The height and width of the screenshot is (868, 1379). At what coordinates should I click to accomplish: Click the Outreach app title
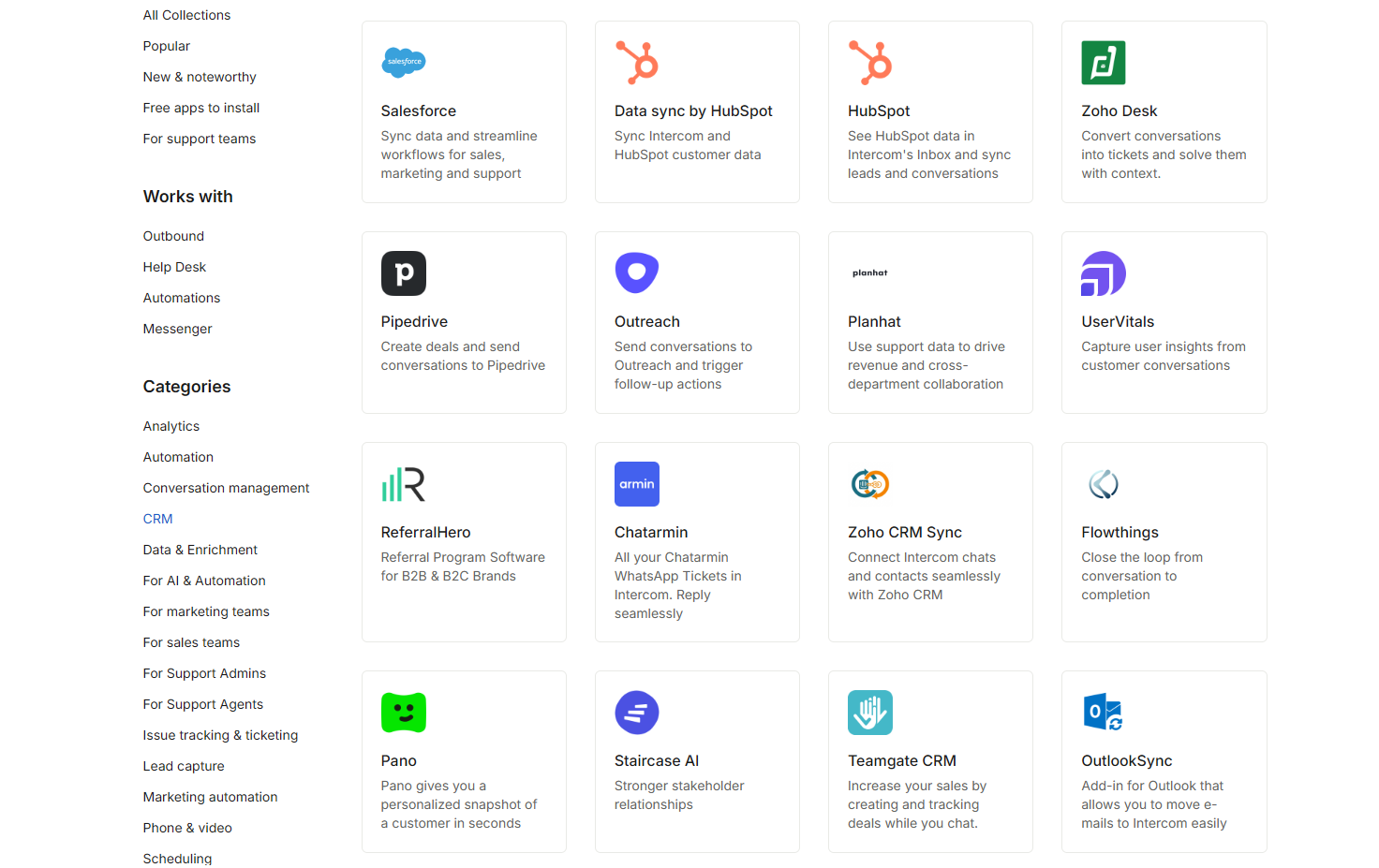[x=647, y=321]
